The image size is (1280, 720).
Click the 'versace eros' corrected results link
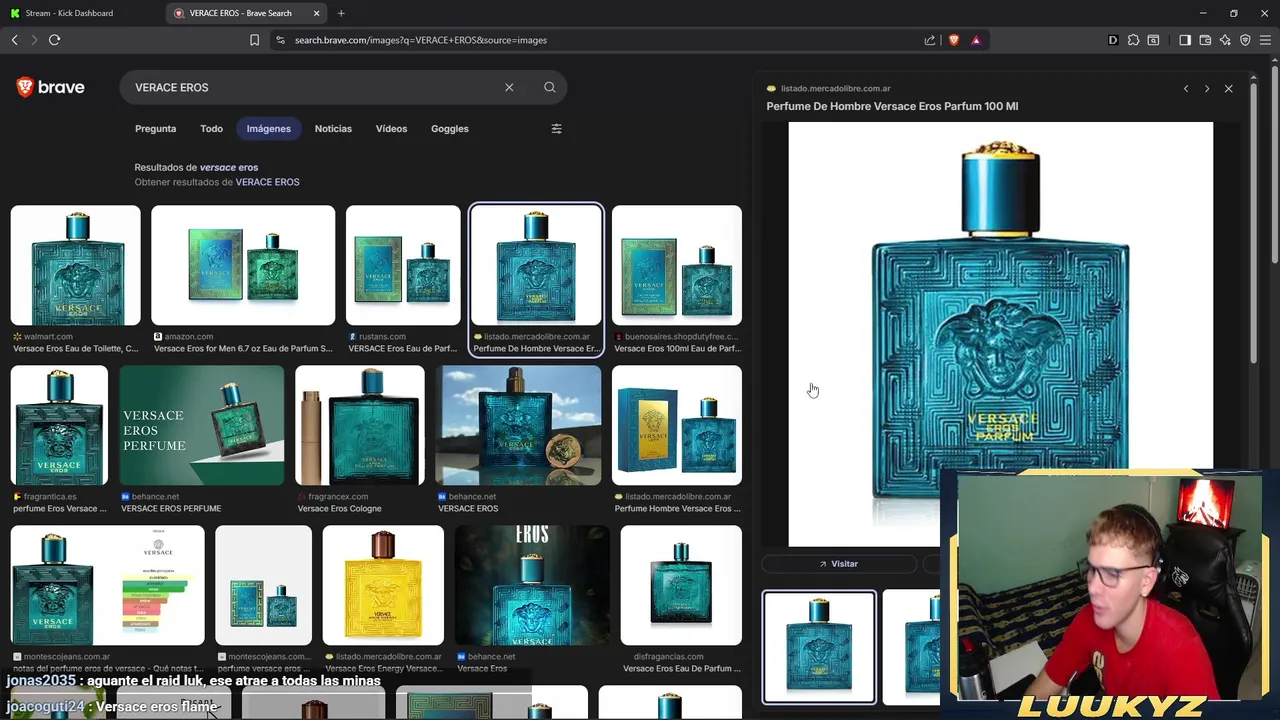[x=229, y=167]
